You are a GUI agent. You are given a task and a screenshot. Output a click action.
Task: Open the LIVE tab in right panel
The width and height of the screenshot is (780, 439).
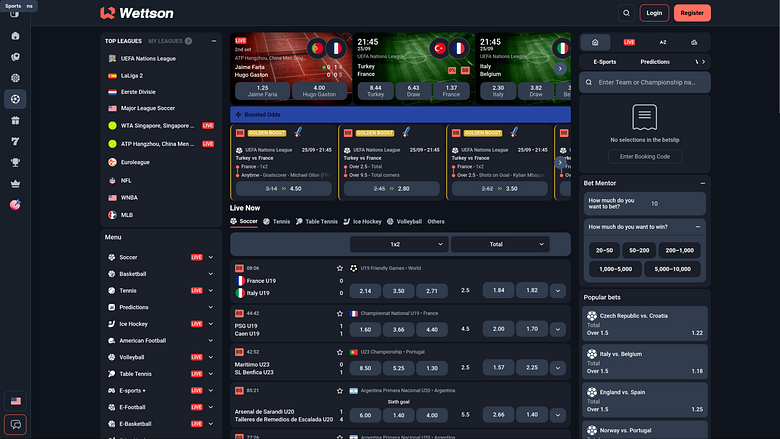tap(629, 42)
